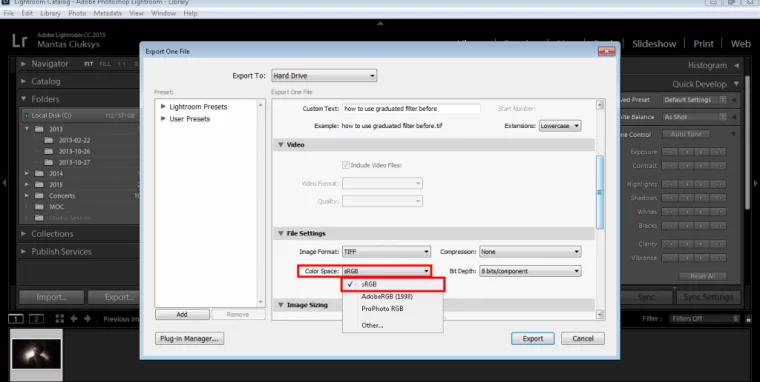Expand User Presets in preset list
Screen dimensions: 760x382
163,119
